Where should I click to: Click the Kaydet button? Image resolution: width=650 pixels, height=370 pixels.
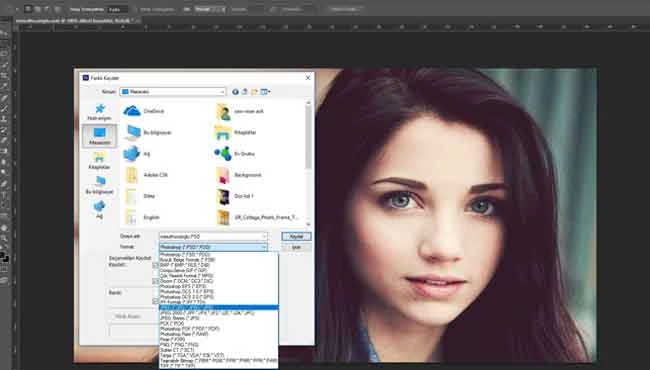296,237
